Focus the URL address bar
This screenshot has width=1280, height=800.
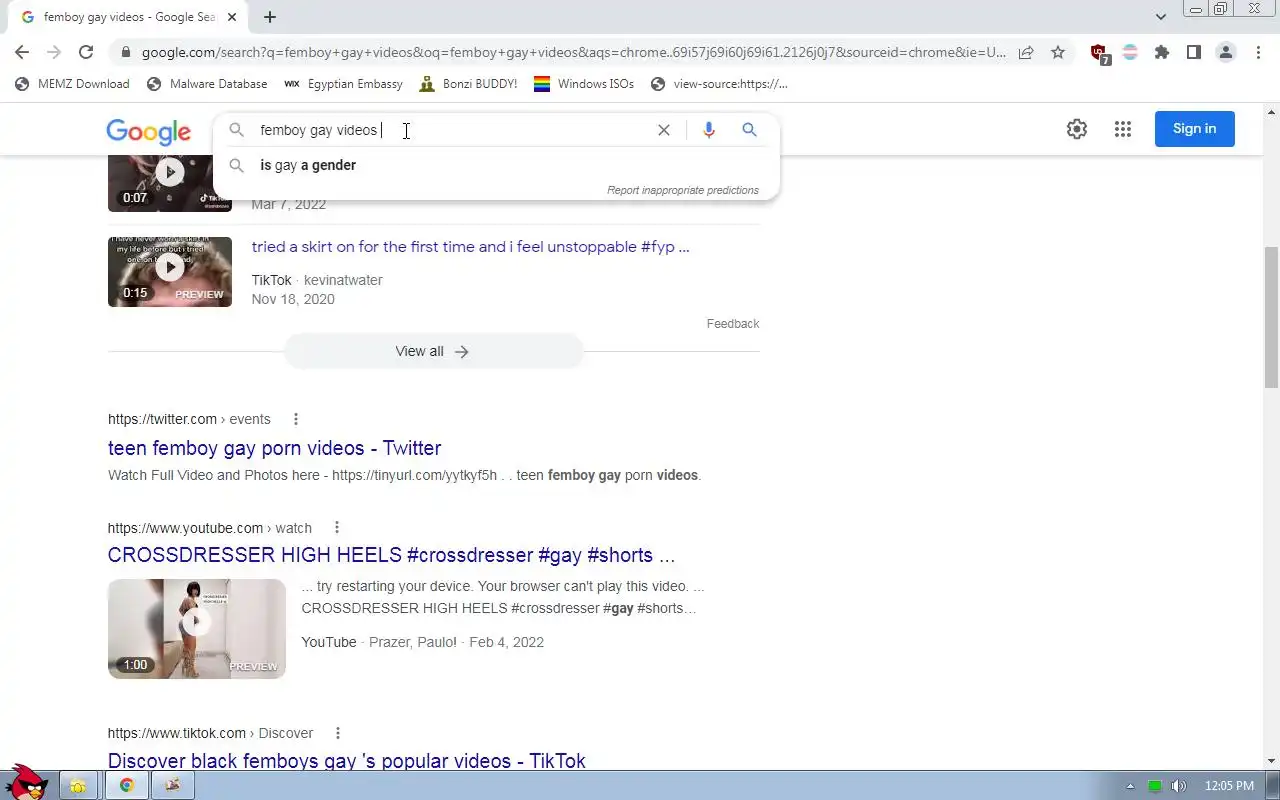click(573, 53)
